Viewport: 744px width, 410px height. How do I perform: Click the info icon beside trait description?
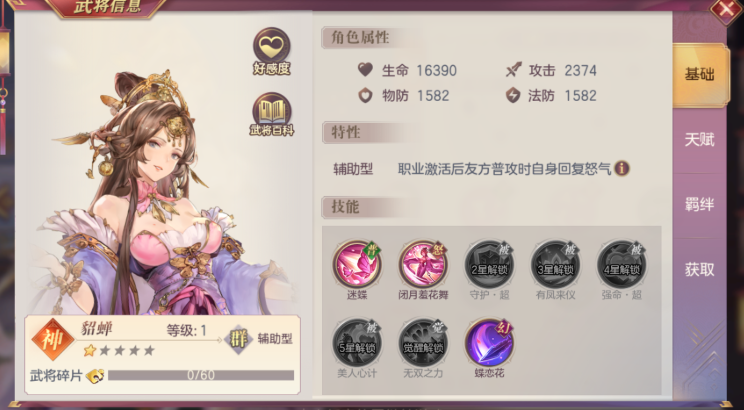(x=622, y=168)
